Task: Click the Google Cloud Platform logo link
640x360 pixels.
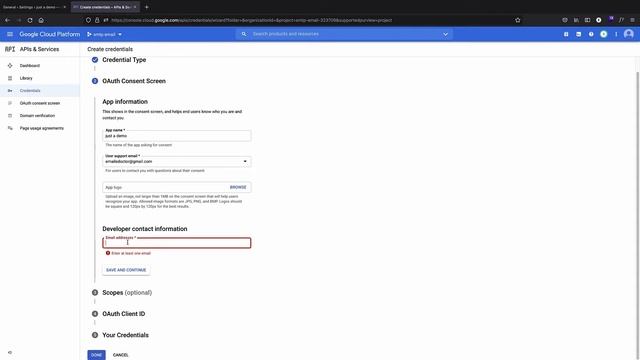Action: (50, 34)
